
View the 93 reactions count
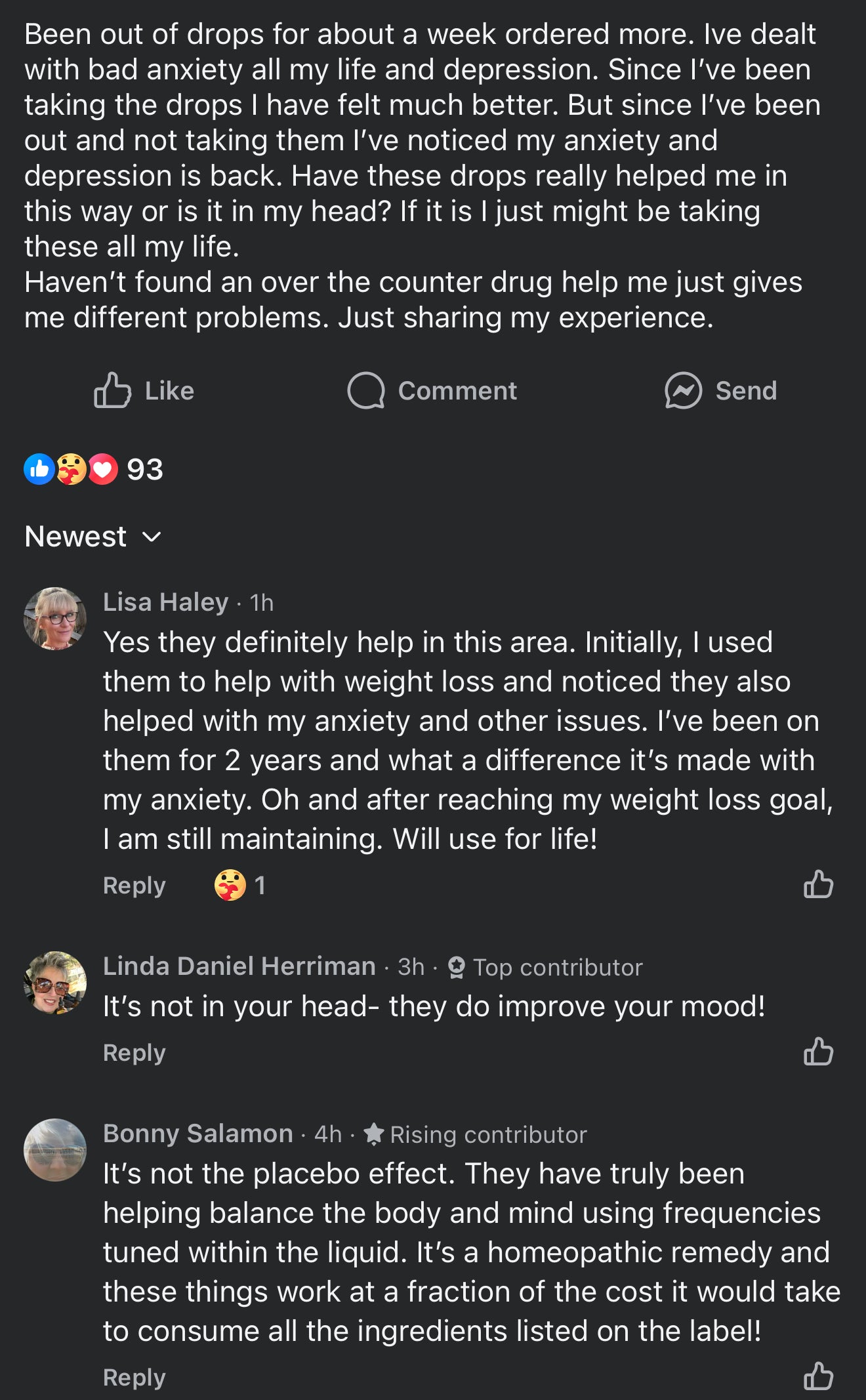(145, 470)
